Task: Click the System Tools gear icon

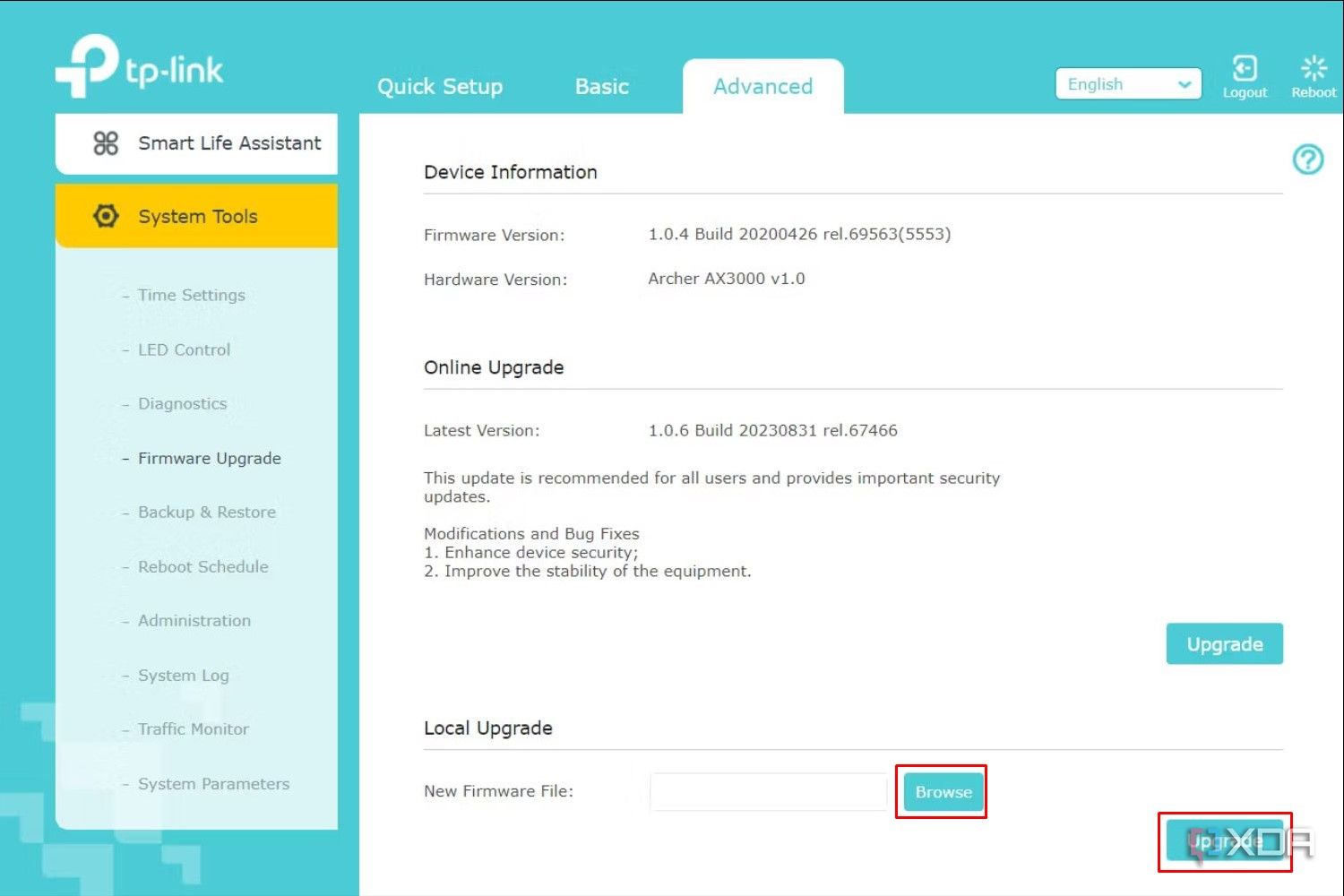Action: (x=106, y=215)
